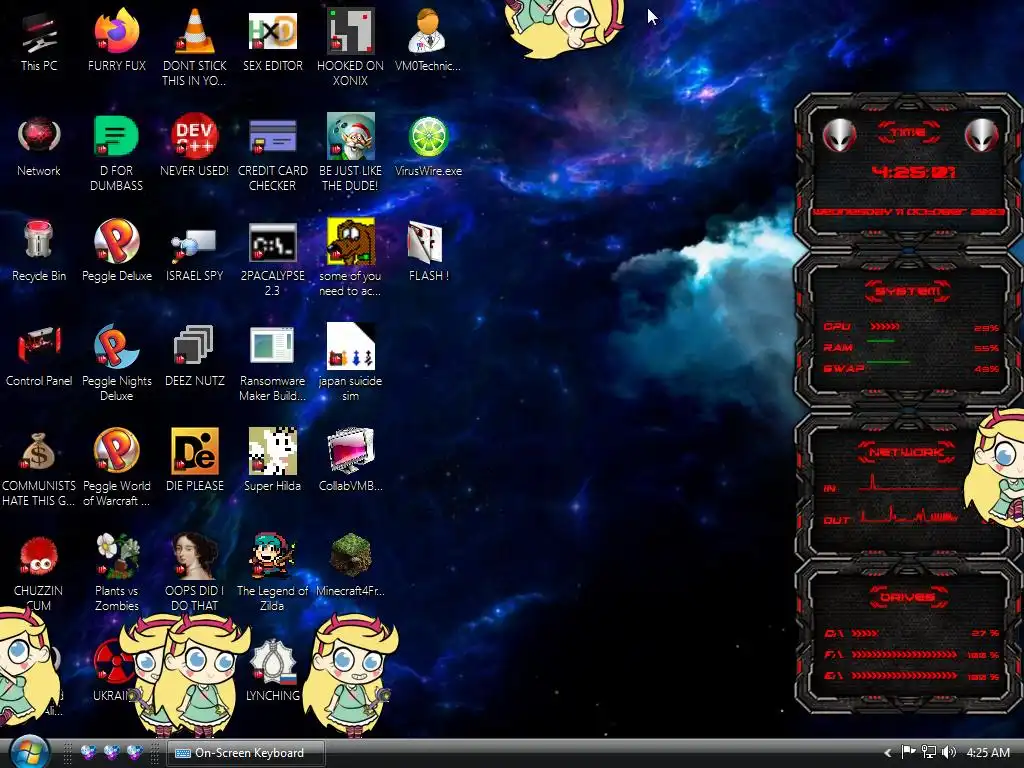Switch to On-Screen Keyboard taskbar button
1024x768 pixels.
tap(246, 753)
